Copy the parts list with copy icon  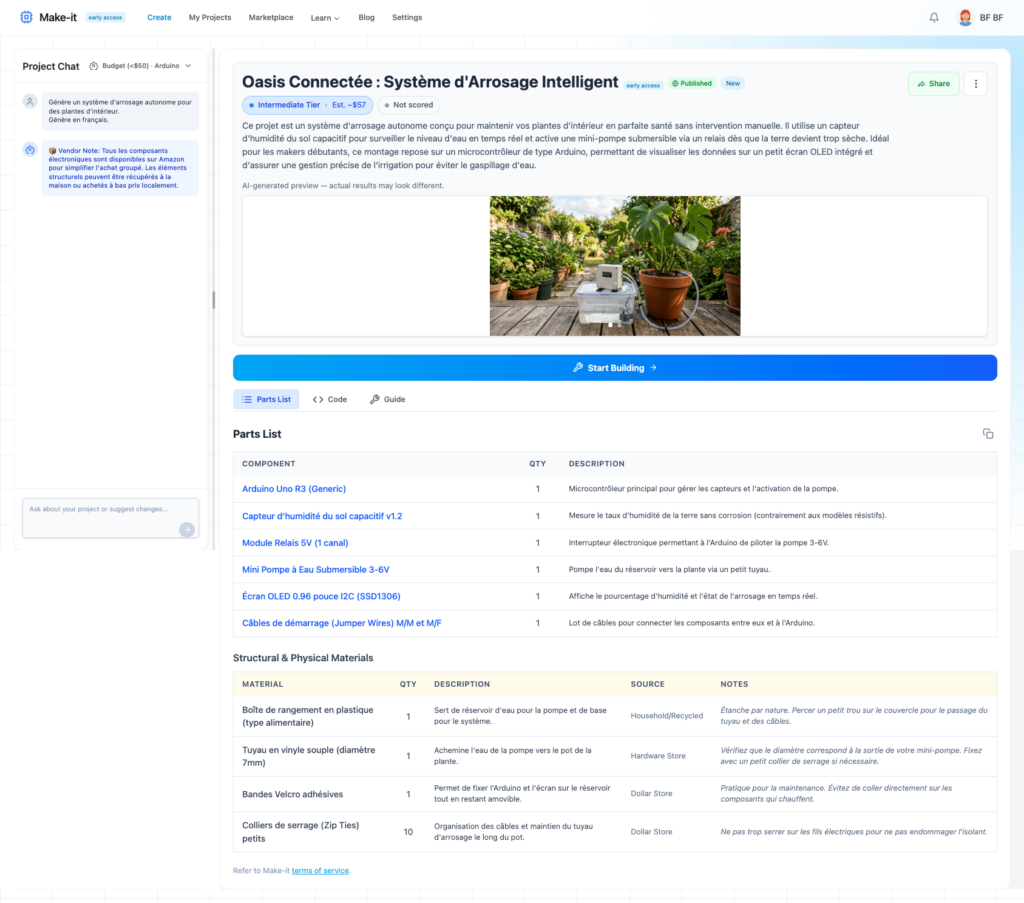click(988, 433)
